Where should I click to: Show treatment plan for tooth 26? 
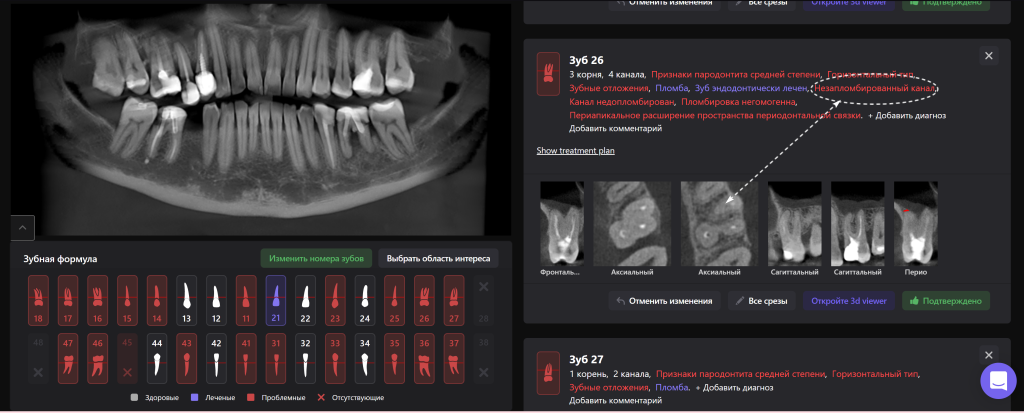575,151
